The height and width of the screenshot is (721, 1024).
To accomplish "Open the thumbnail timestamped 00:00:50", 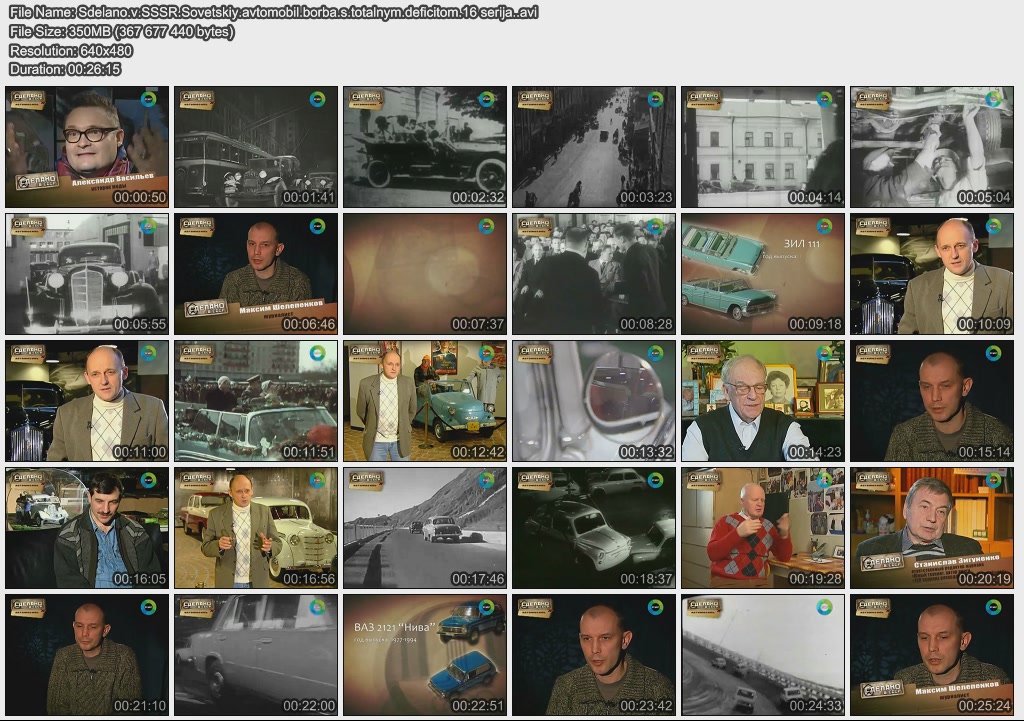I will click(x=87, y=147).
